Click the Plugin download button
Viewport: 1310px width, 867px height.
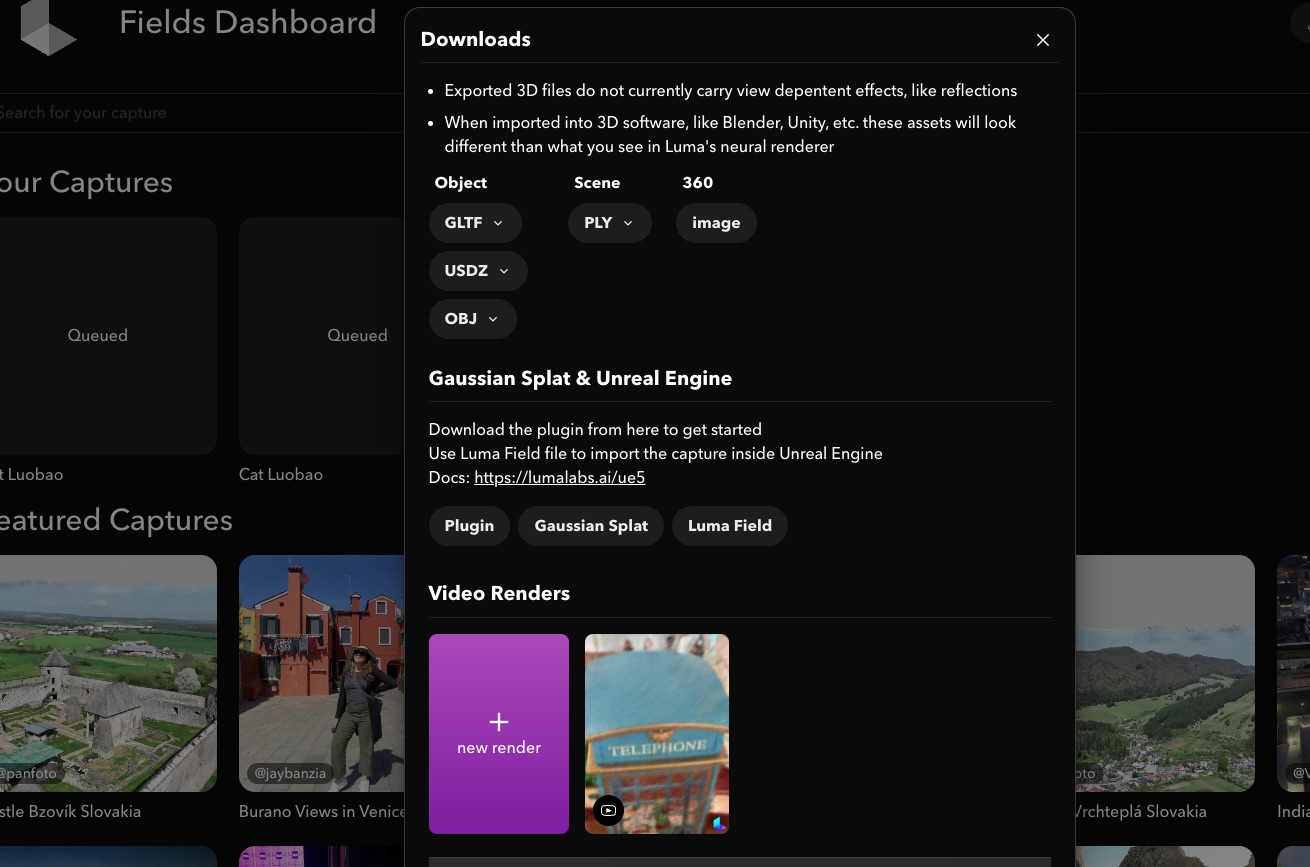(469, 526)
